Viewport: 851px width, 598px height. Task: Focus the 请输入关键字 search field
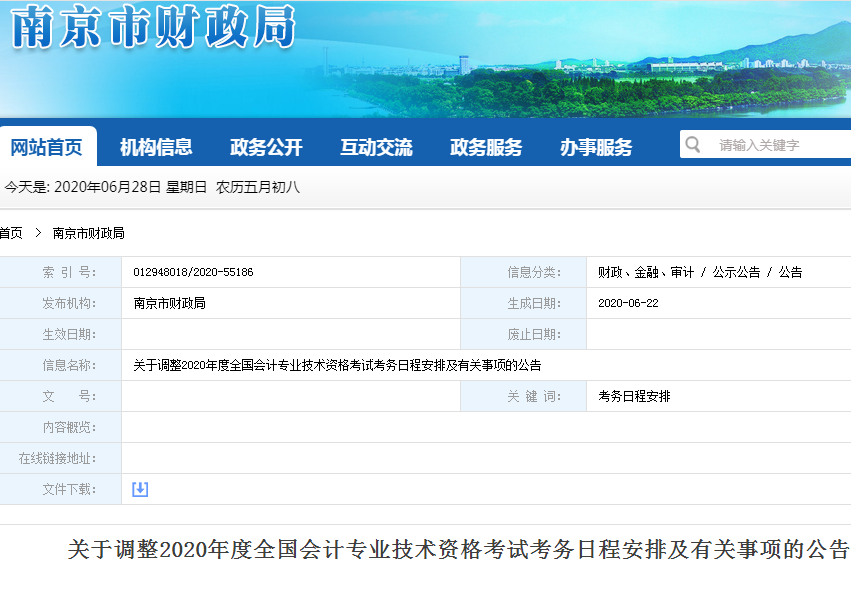click(775, 145)
